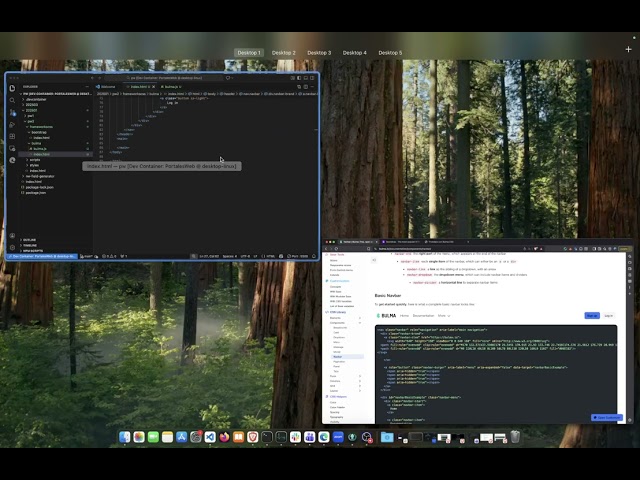
Task: Collapse the bootstrap folder
Action: pyautogui.click(x=39, y=132)
